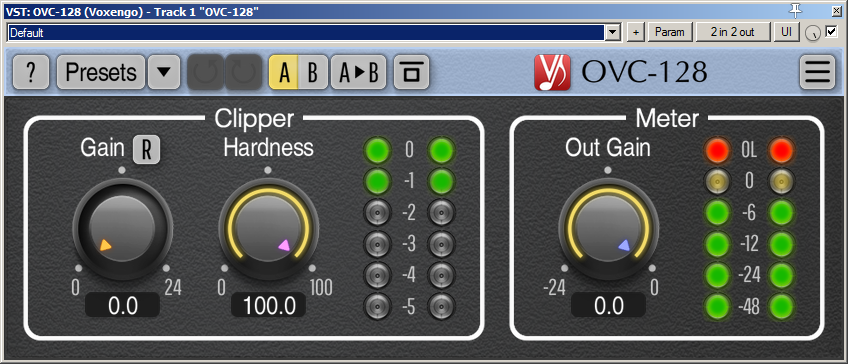The height and width of the screenshot is (364, 848).
Task: Click the left 0 dB clipper LED
Action: [x=377, y=149]
